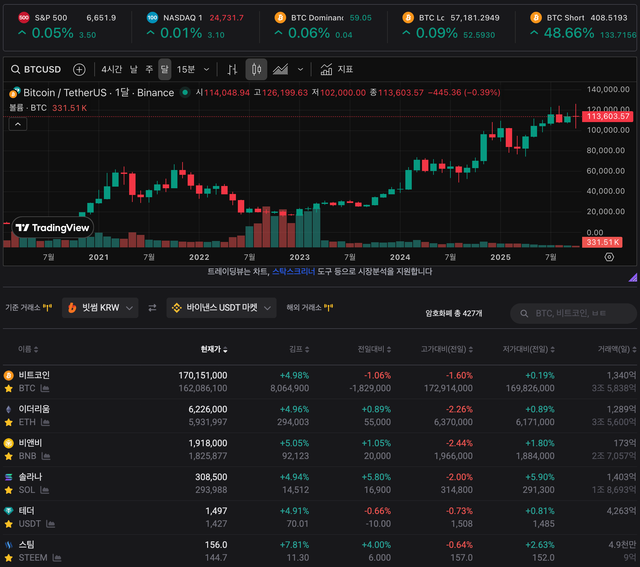The image size is (640, 567).
Task: Click the 기준 거래소 info icon
Action: pyautogui.click(x=47, y=308)
